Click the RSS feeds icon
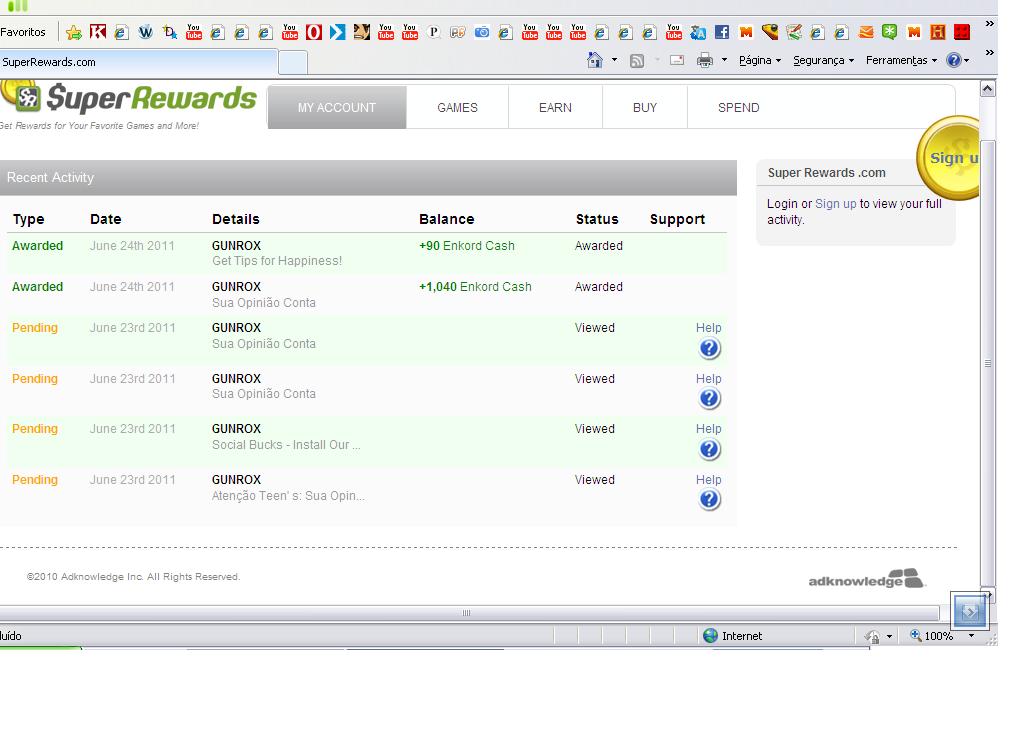 pos(636,60)
